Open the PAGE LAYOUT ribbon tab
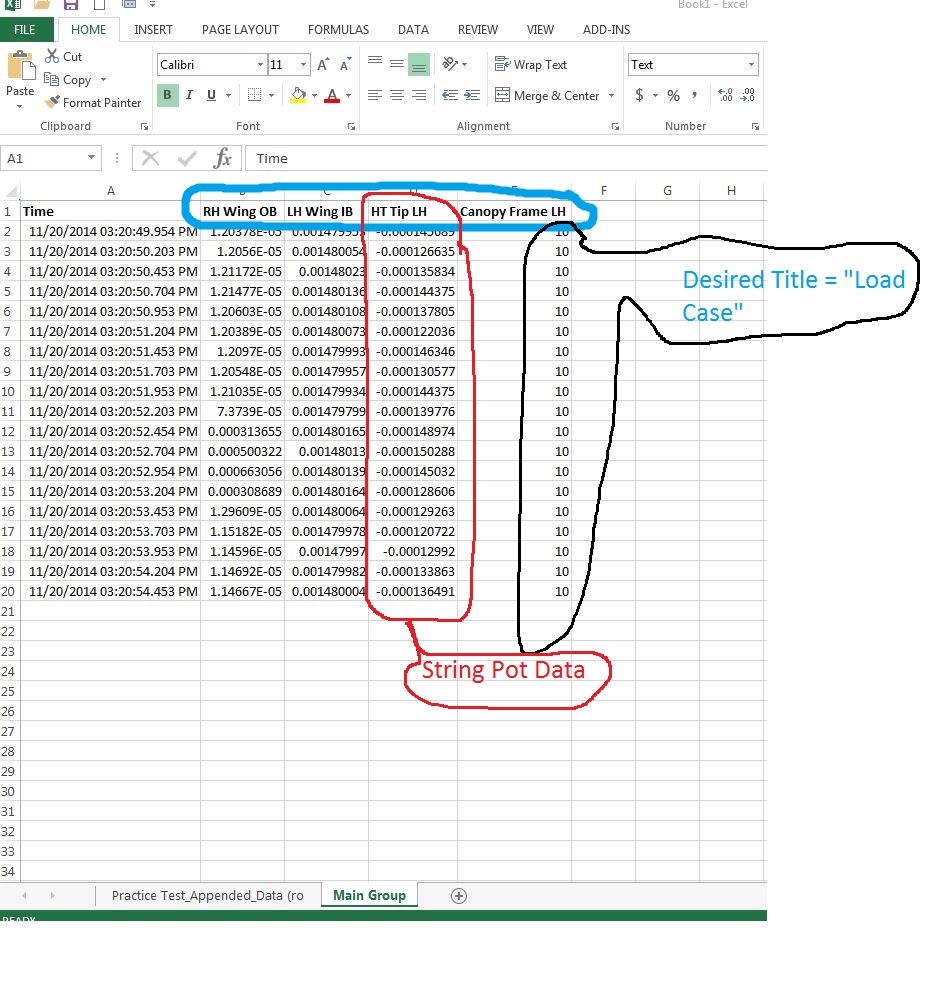This screenshot has width=939, height=983. pyautogui.click(x=240, y=30)
